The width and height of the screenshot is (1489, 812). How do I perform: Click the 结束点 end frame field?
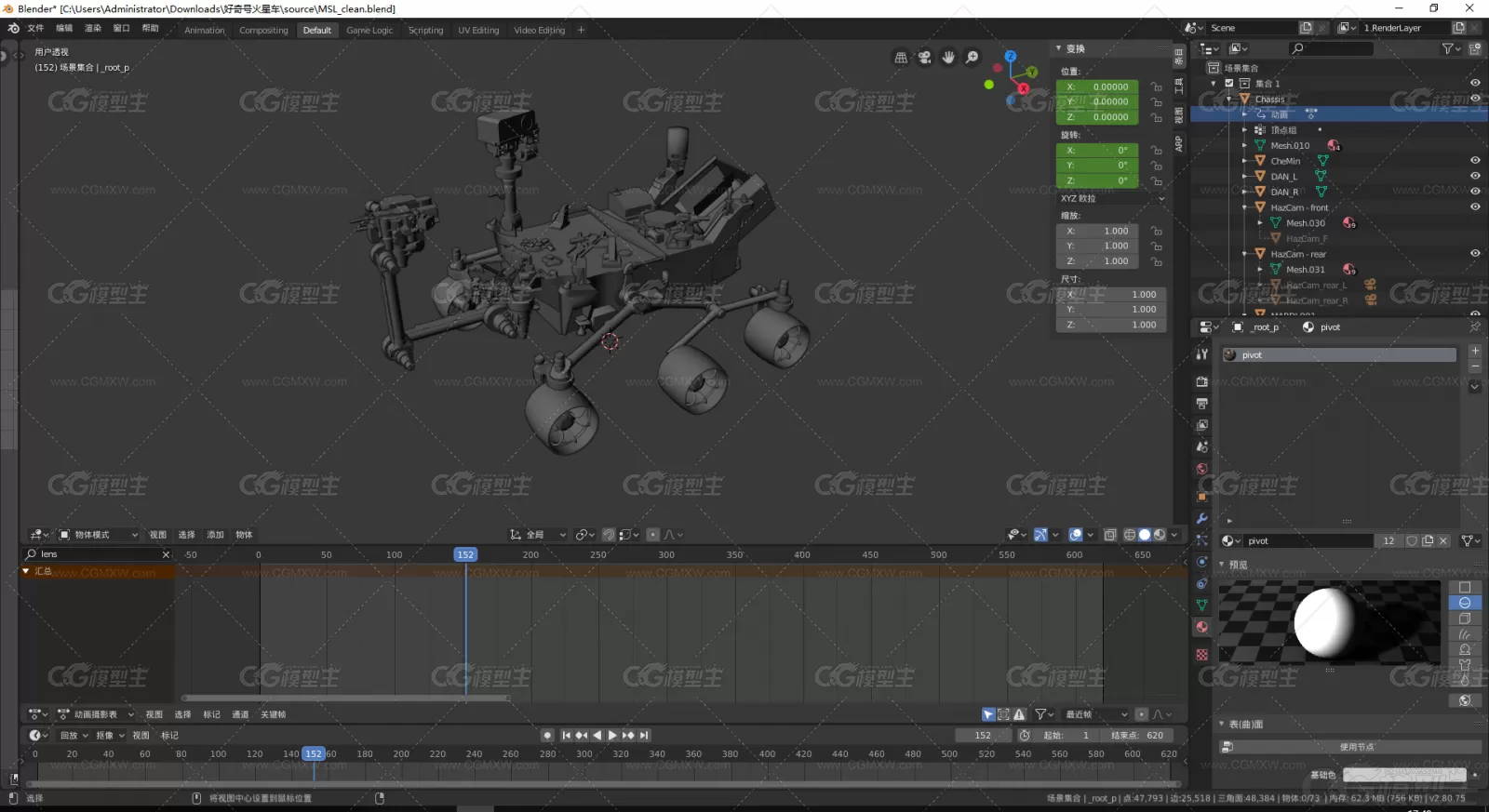pyautogui.click(x=1138, y=735)
